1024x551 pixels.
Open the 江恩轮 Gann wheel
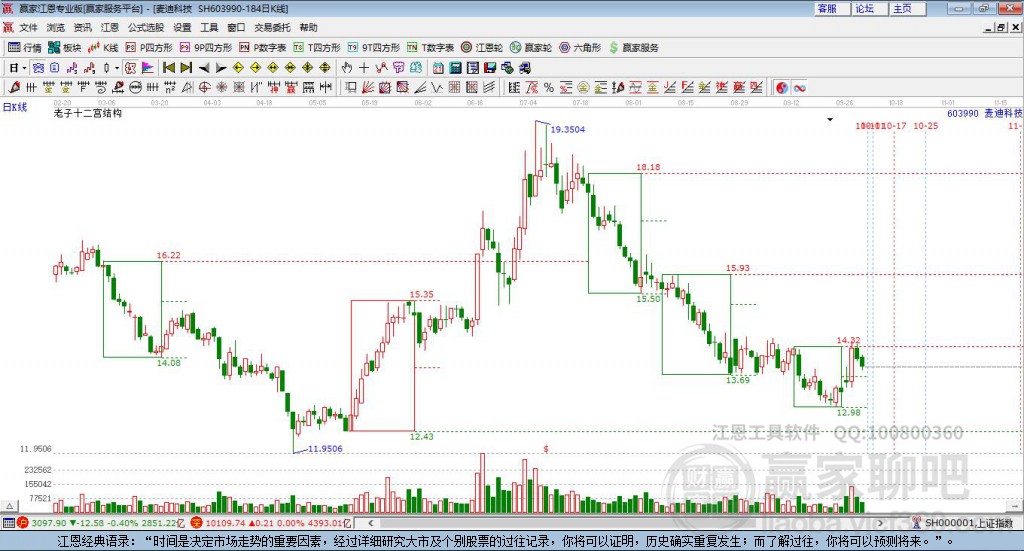(x=482, y=48)
